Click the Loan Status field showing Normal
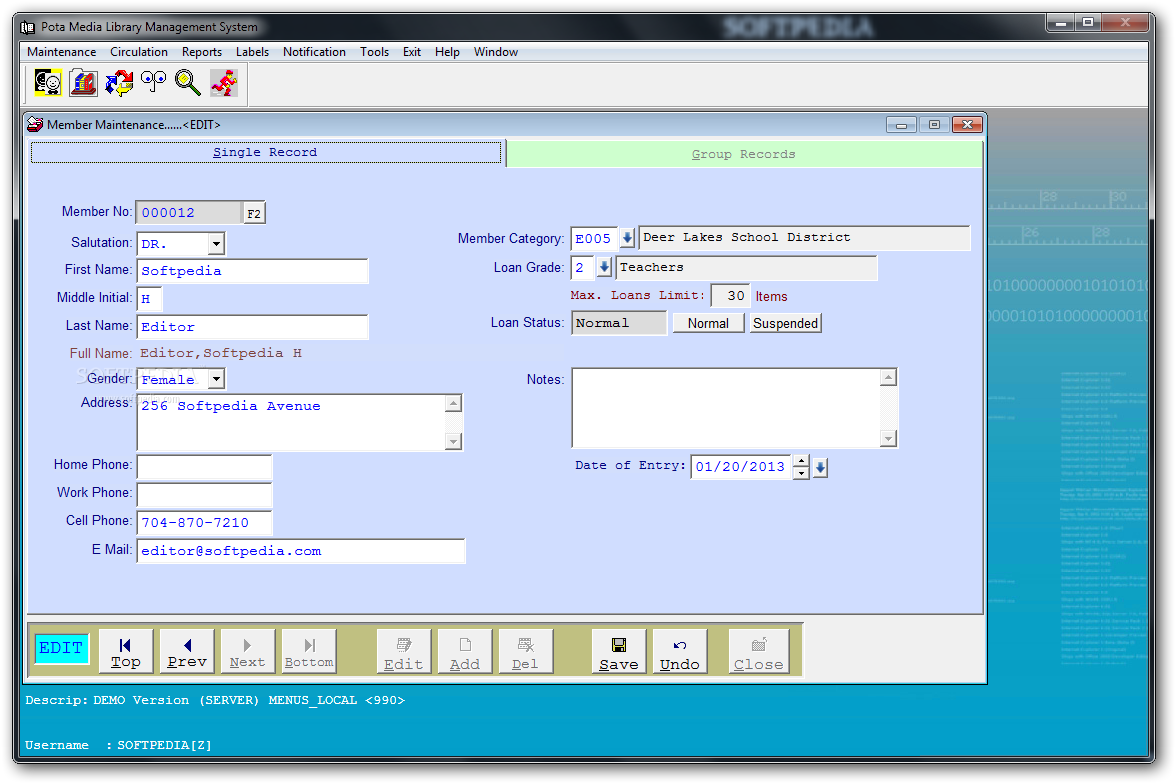 tap(619, 323)
